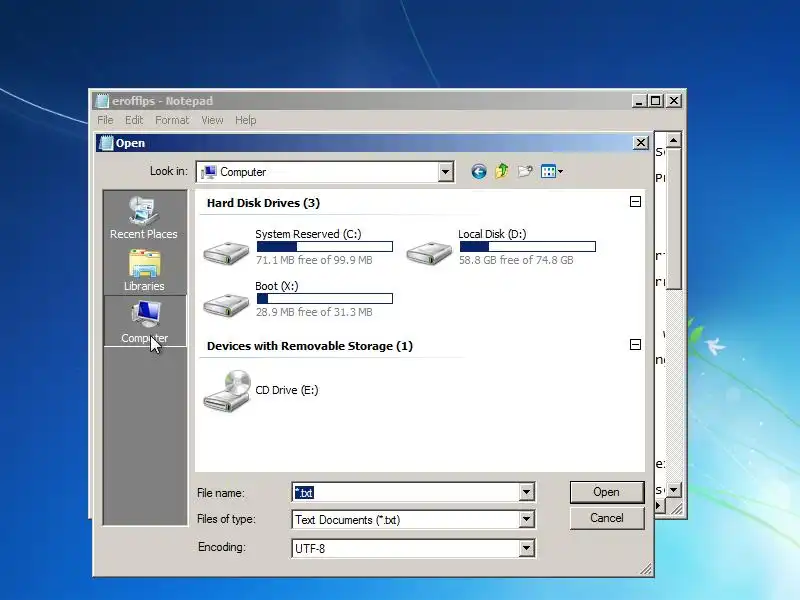Screen dimensions: 800x600
Task: Click the Open dialog title icon
Action: click(x=106, y=143)
